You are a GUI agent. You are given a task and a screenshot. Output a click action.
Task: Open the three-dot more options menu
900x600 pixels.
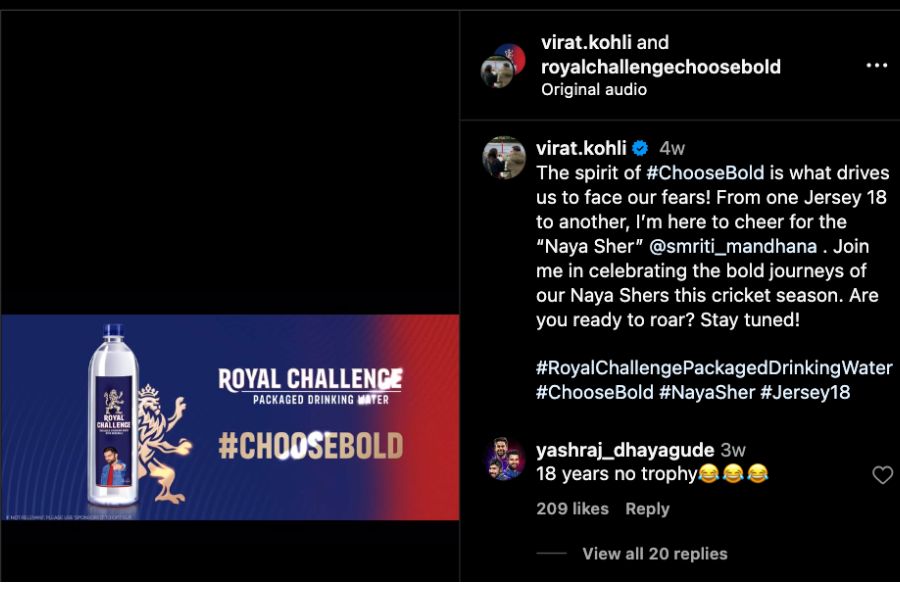tap(876, 66)
